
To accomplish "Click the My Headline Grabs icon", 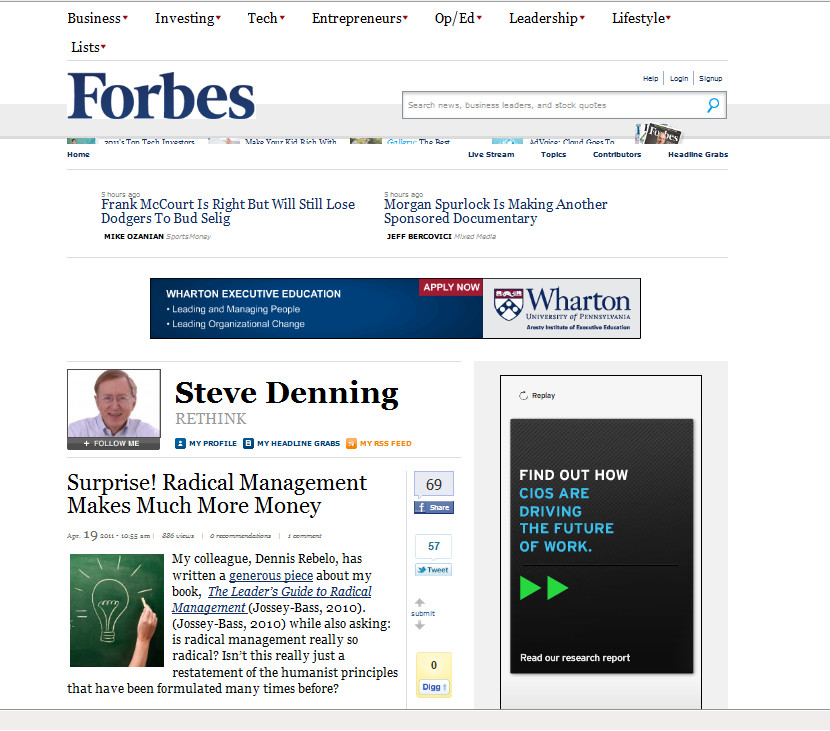I will [x=248, y=443].
